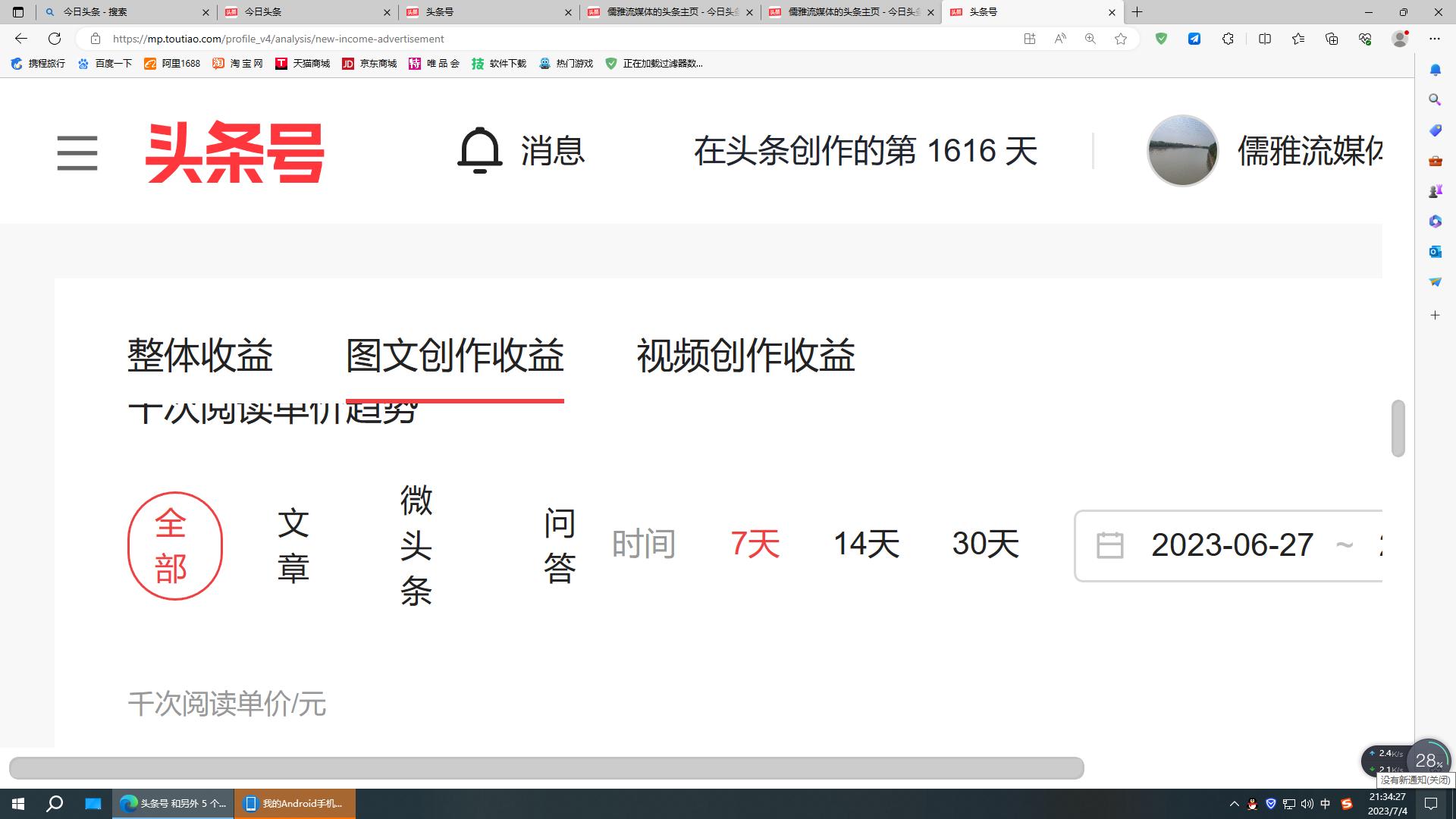This screenshot has height=819, width=1456.
Task: Open the hamburger menu beside 头条号 logo
Action: [x=76, y=152]
